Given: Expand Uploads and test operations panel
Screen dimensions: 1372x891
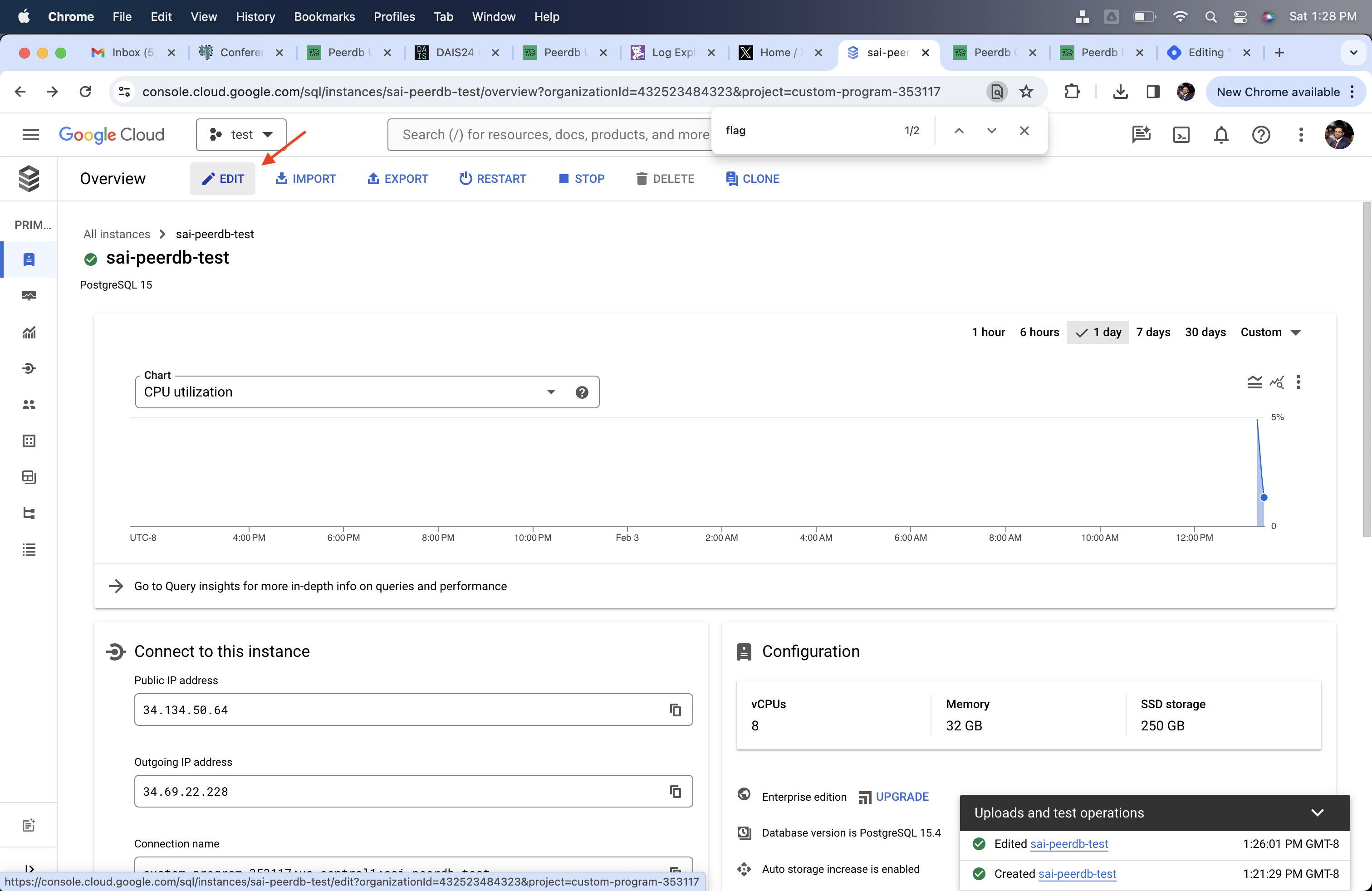Looking at the screenshot, I should tap(1318, 812).
